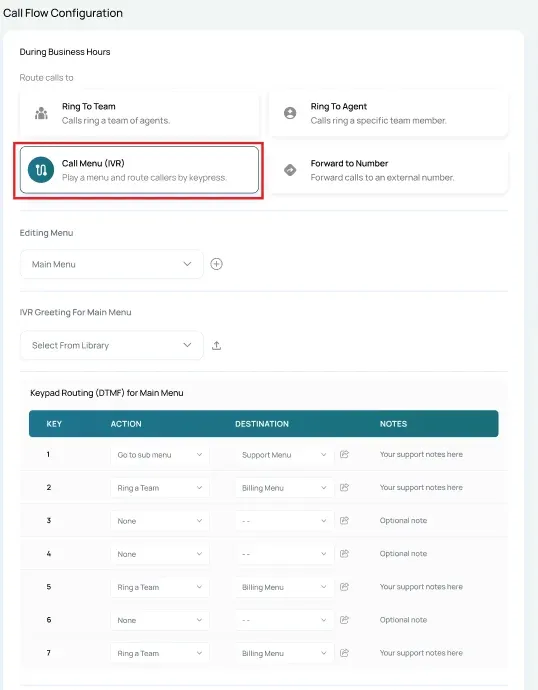The width and height of the screenshot is (538, 690).
Task: Click the Ring To Agent person icon
Action: click(x=290, y=113)
